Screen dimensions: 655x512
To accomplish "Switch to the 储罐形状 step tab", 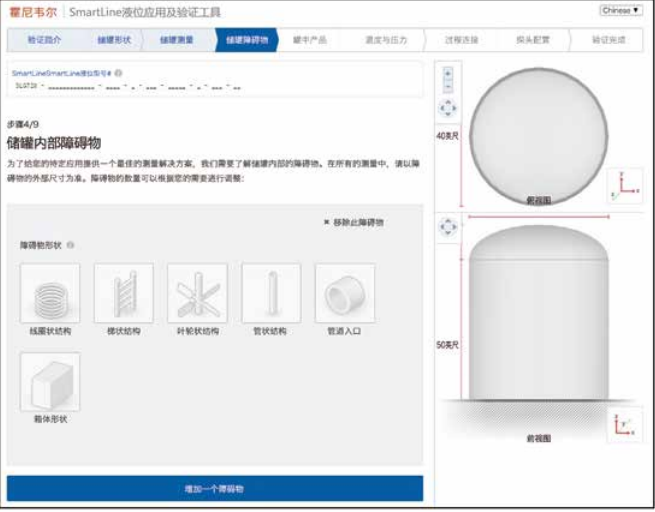I will pyautogui.click(x=113, y=40).
